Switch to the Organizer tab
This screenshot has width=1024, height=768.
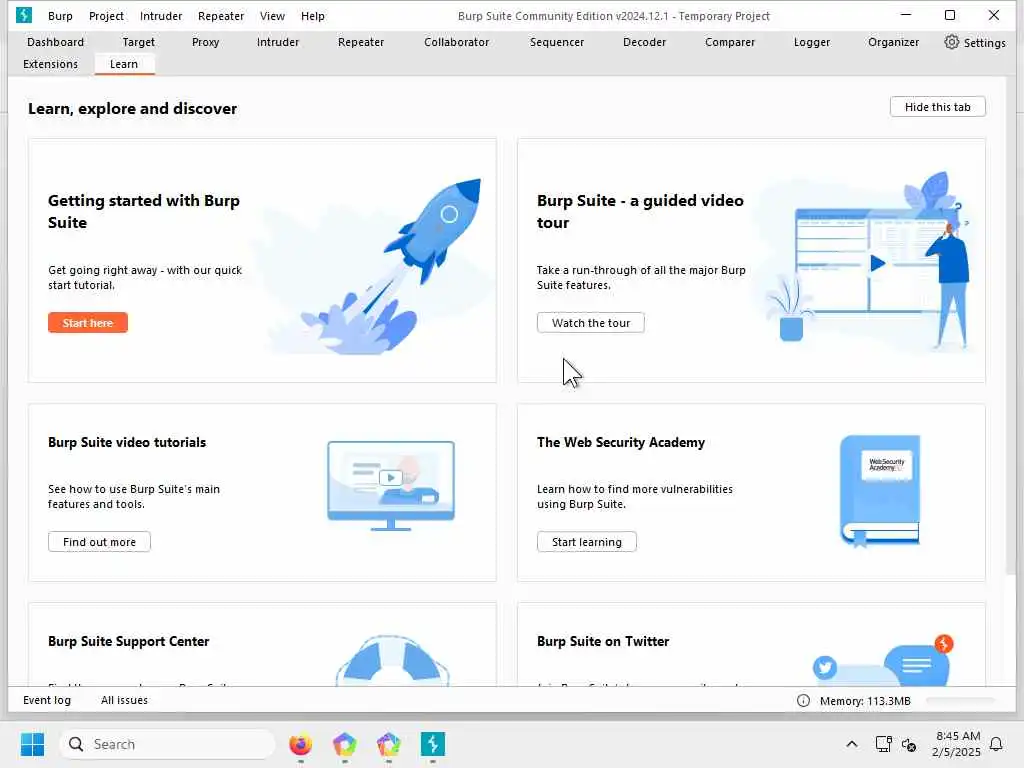(x=893, y=42)
